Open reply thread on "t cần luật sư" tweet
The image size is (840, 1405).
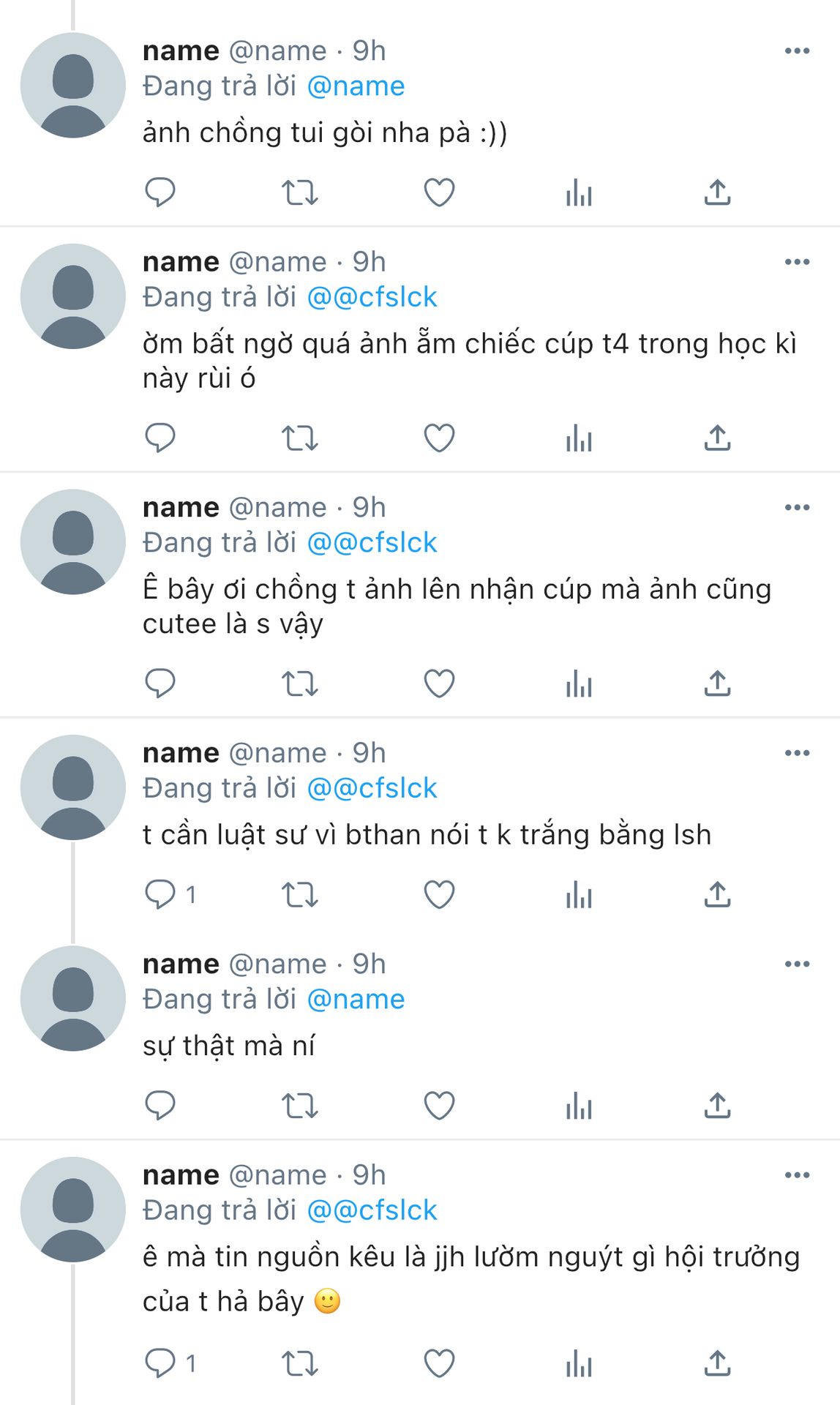tap(170, 894)
